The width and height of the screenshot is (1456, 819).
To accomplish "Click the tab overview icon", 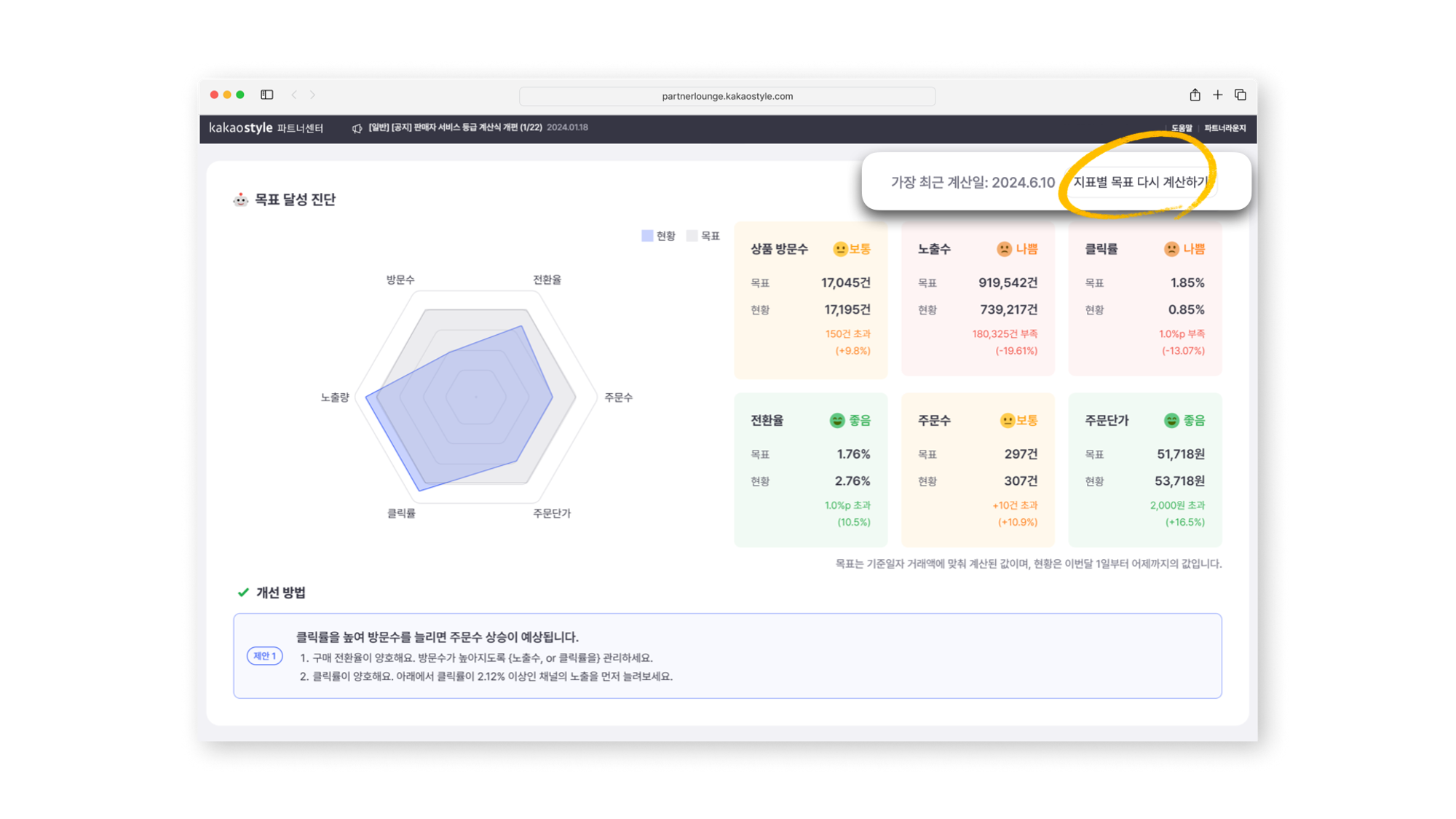I will [x=1241, y=95].
